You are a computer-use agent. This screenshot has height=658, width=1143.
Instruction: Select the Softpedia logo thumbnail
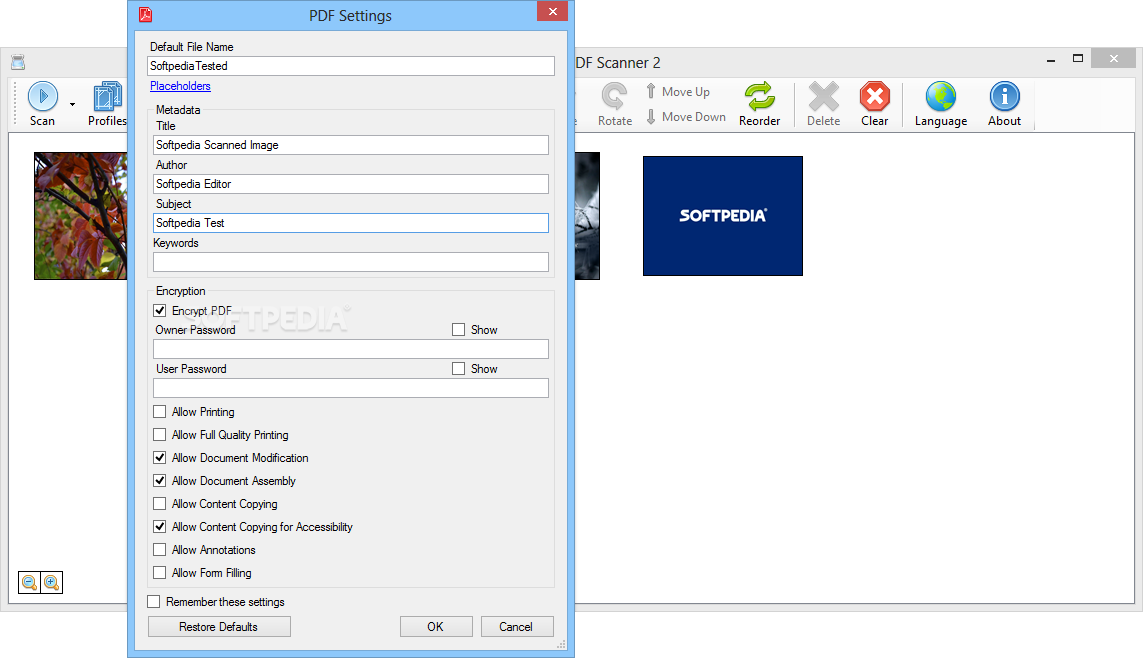point(722,216)
